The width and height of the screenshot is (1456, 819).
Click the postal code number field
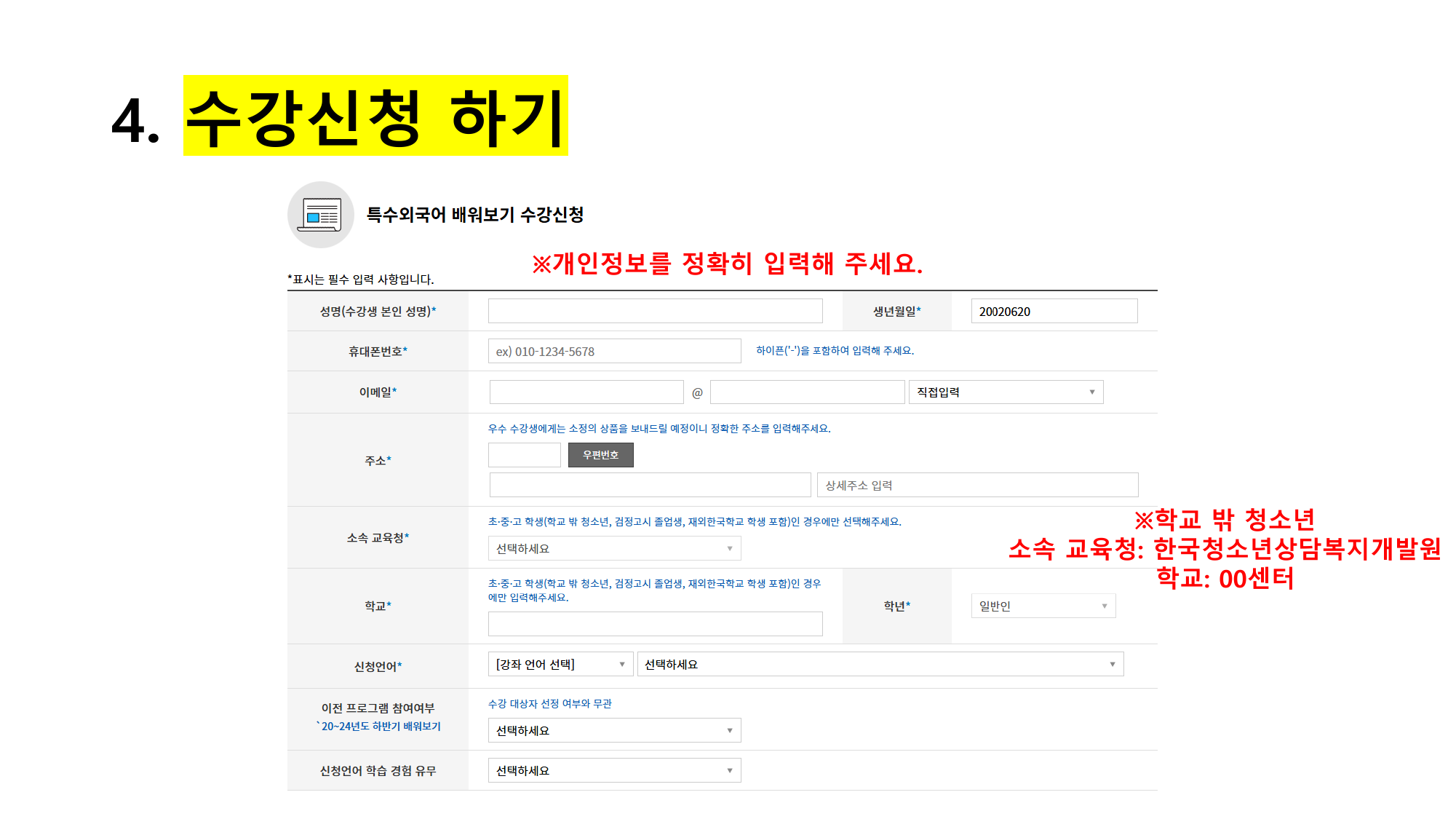pos(524,455)
